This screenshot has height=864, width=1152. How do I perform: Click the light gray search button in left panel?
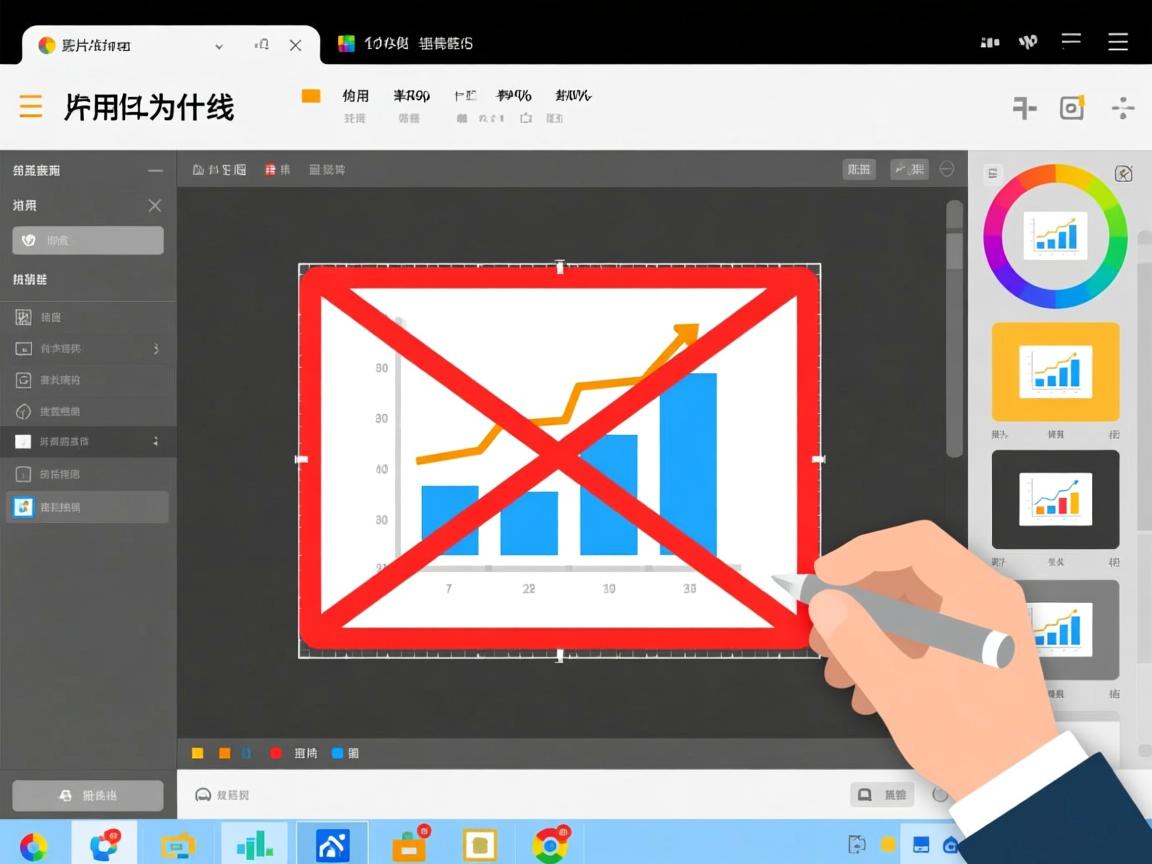click(87, 240)
